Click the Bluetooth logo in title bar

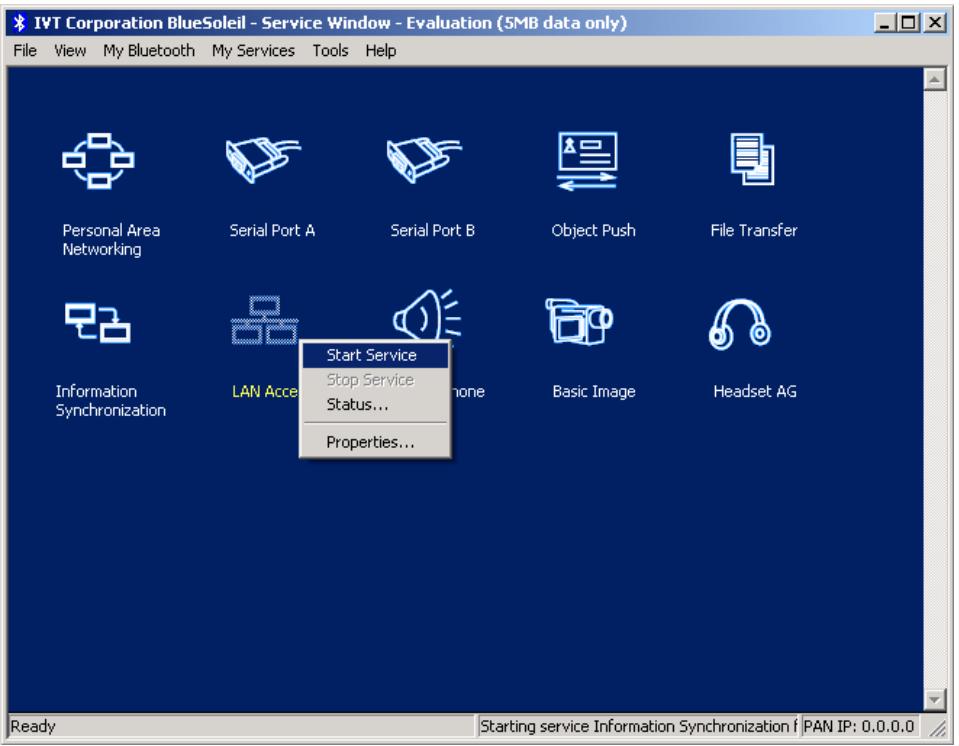pyautogui.click(x=20, y=23)
